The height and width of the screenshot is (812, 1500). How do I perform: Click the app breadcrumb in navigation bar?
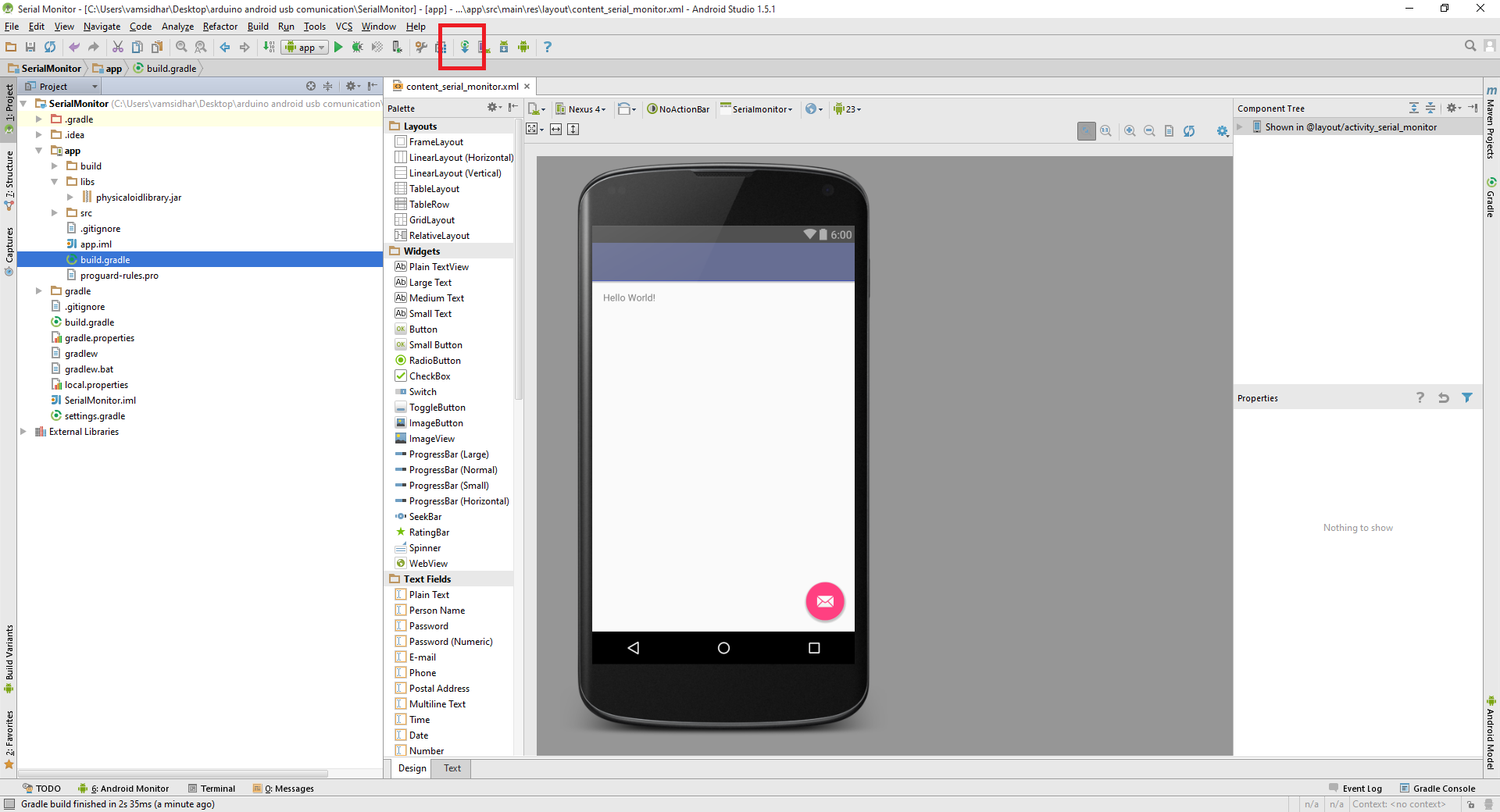click(108, 69)
